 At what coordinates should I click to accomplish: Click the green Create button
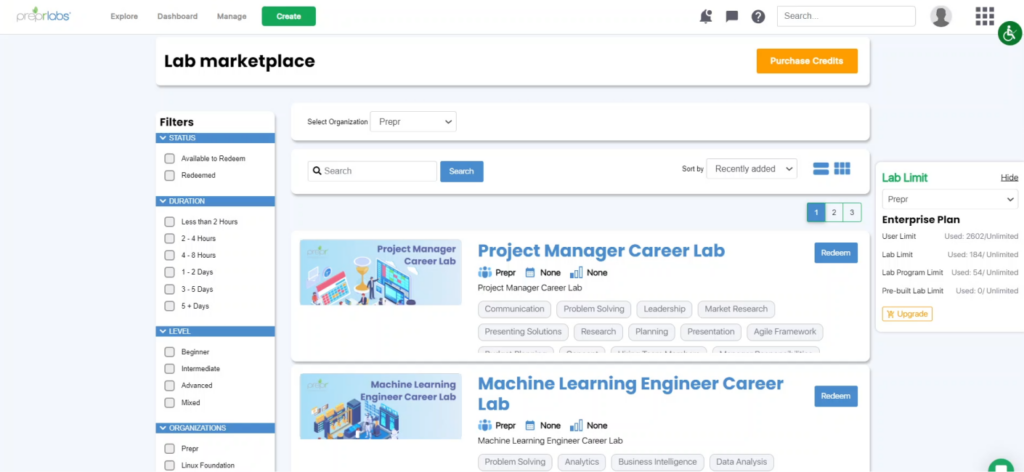tap(289, 16)
